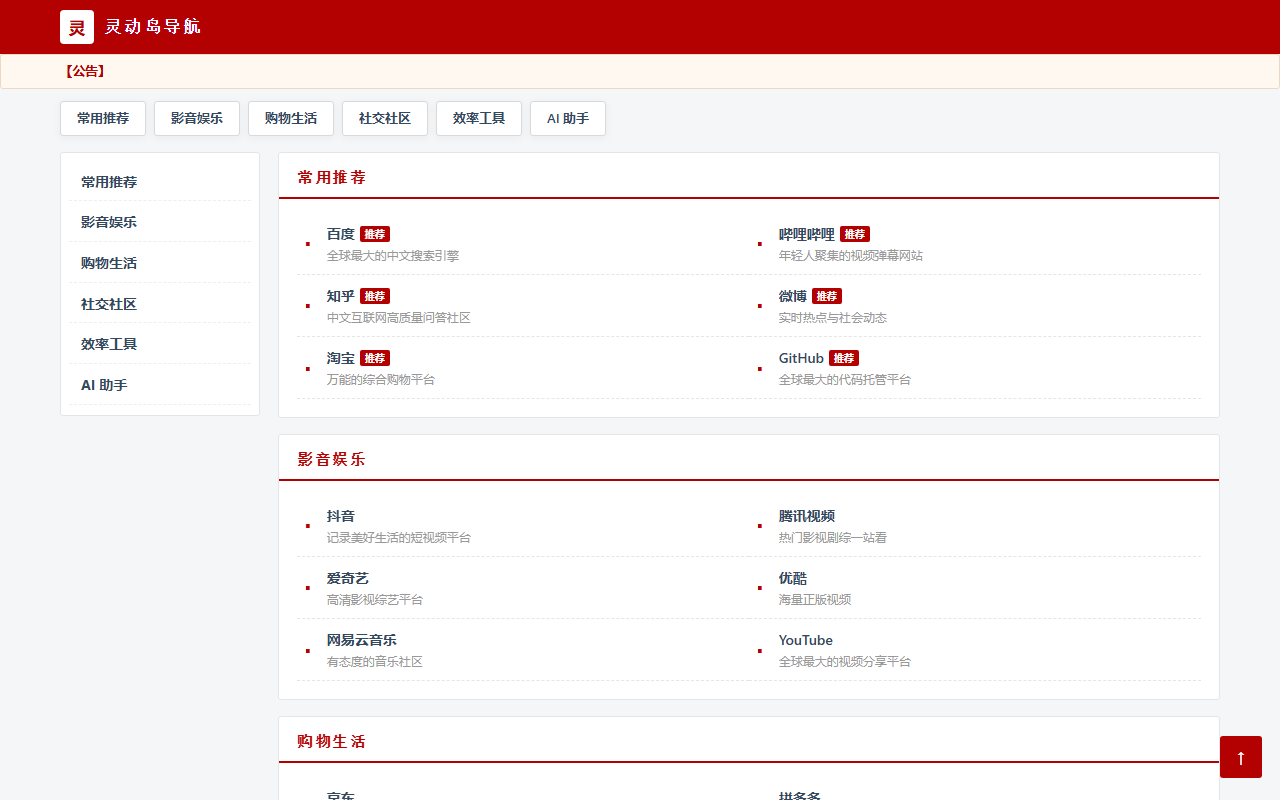Screen dimensions: 1280x800
Task: Select the 常用推荐 top category tab
Action: [x=103, y=118]
